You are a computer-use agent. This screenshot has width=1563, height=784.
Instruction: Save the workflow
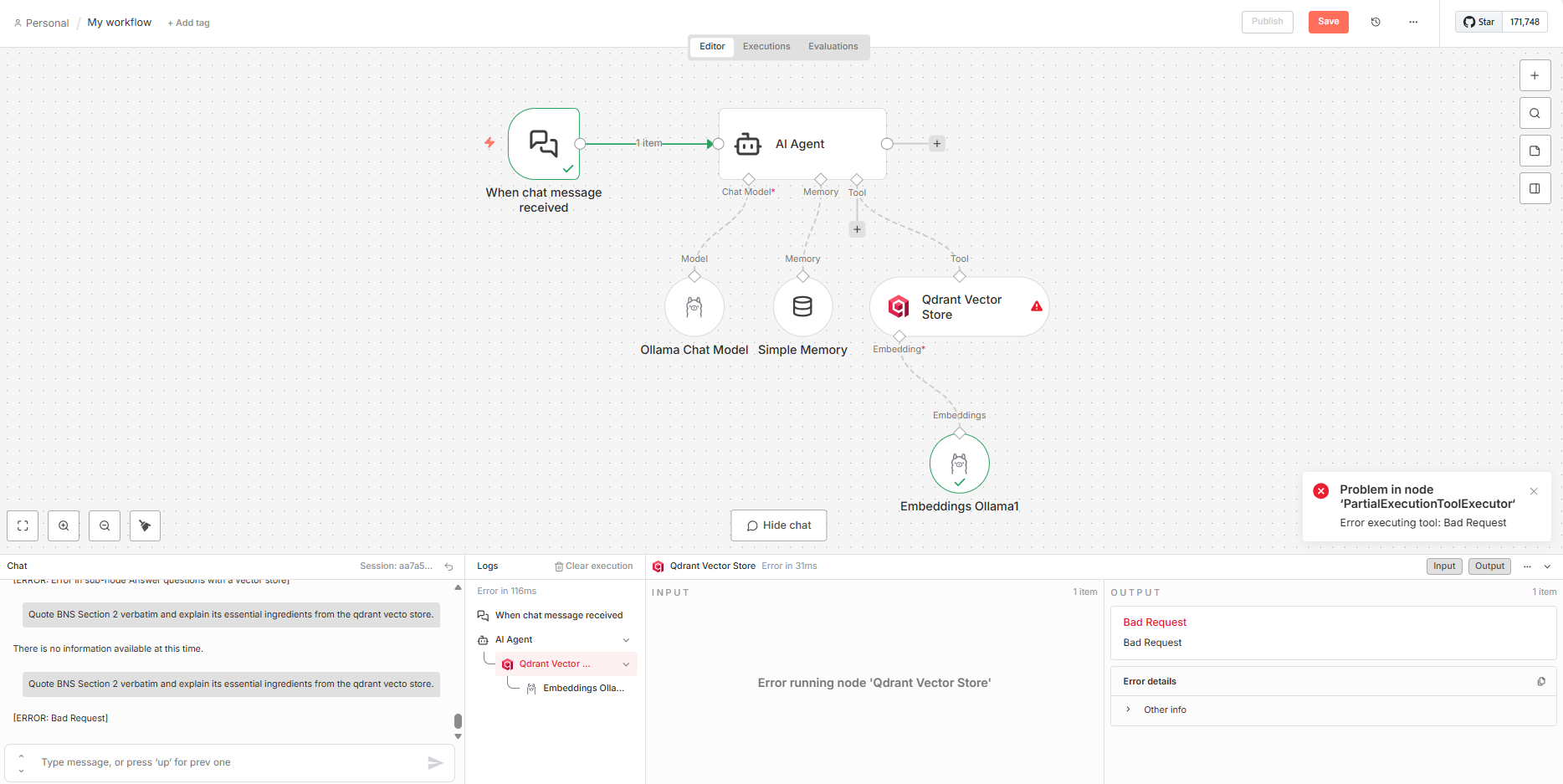click(x=1328, y=22)
